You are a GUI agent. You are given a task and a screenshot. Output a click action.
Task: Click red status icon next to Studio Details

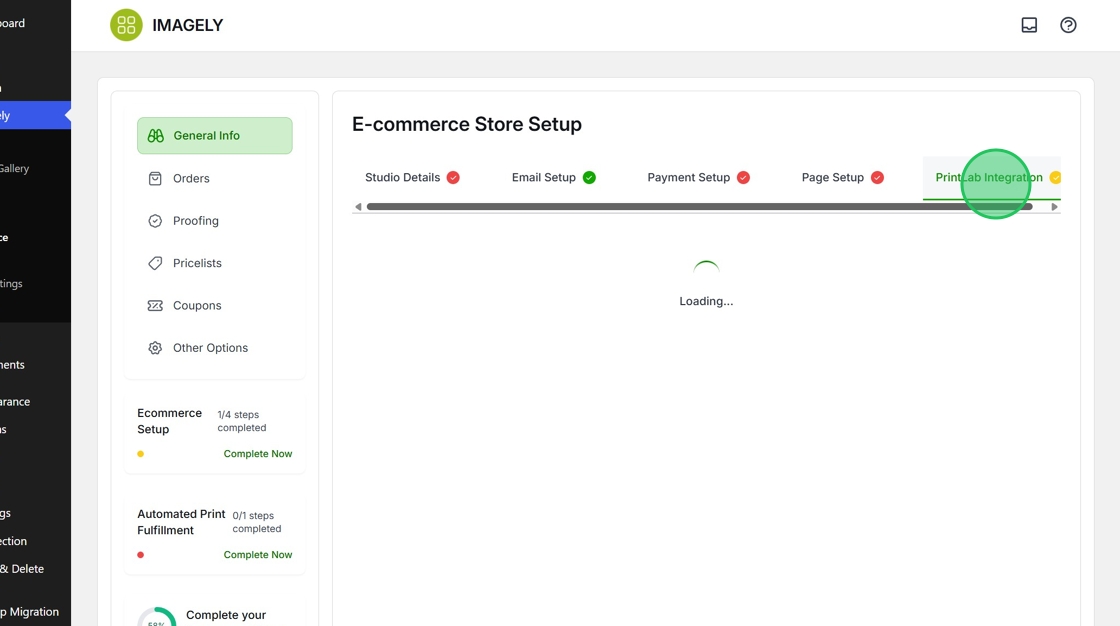[x=453, y=177]
